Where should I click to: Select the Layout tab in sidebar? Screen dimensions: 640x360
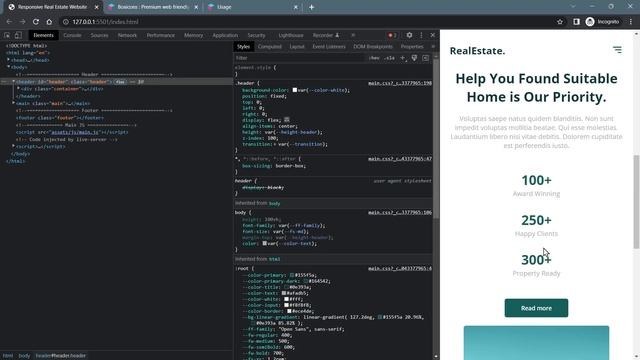click(x=297, y=47)
